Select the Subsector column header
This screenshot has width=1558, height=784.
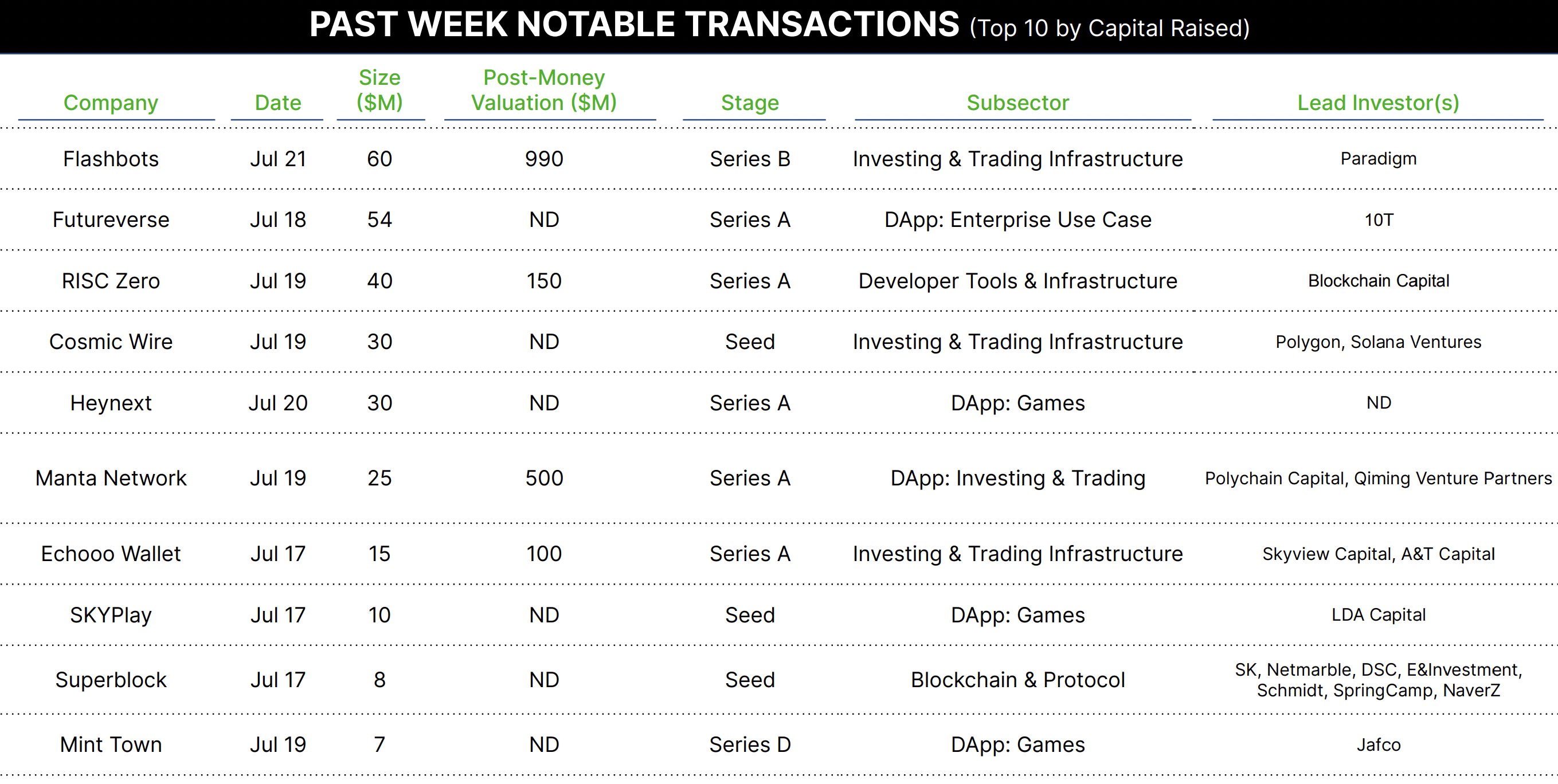1018,103
